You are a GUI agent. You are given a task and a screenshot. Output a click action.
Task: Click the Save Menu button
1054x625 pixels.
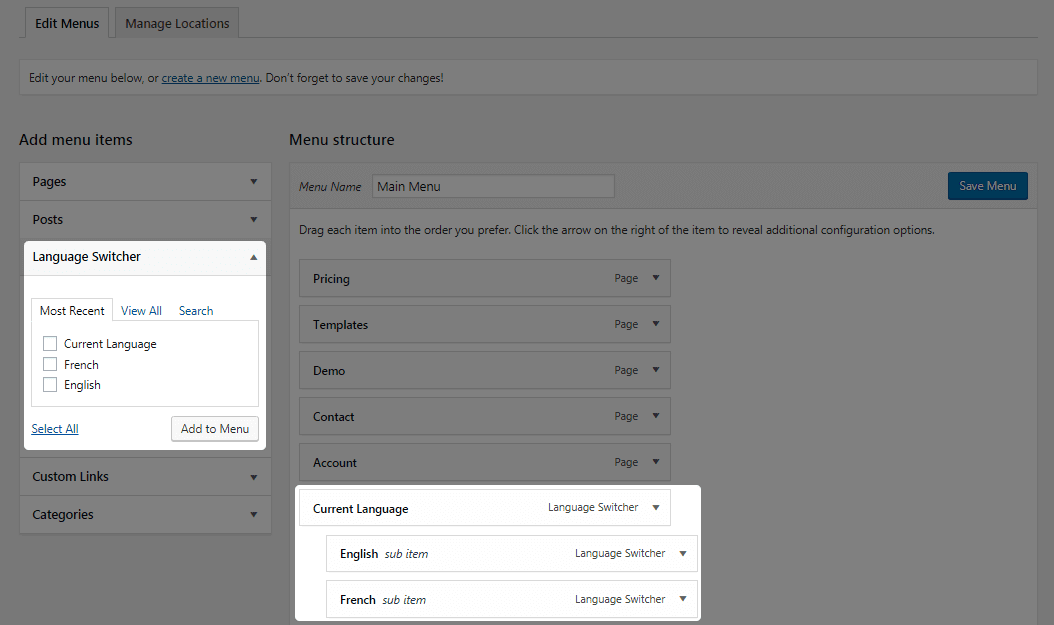(987, 186)
